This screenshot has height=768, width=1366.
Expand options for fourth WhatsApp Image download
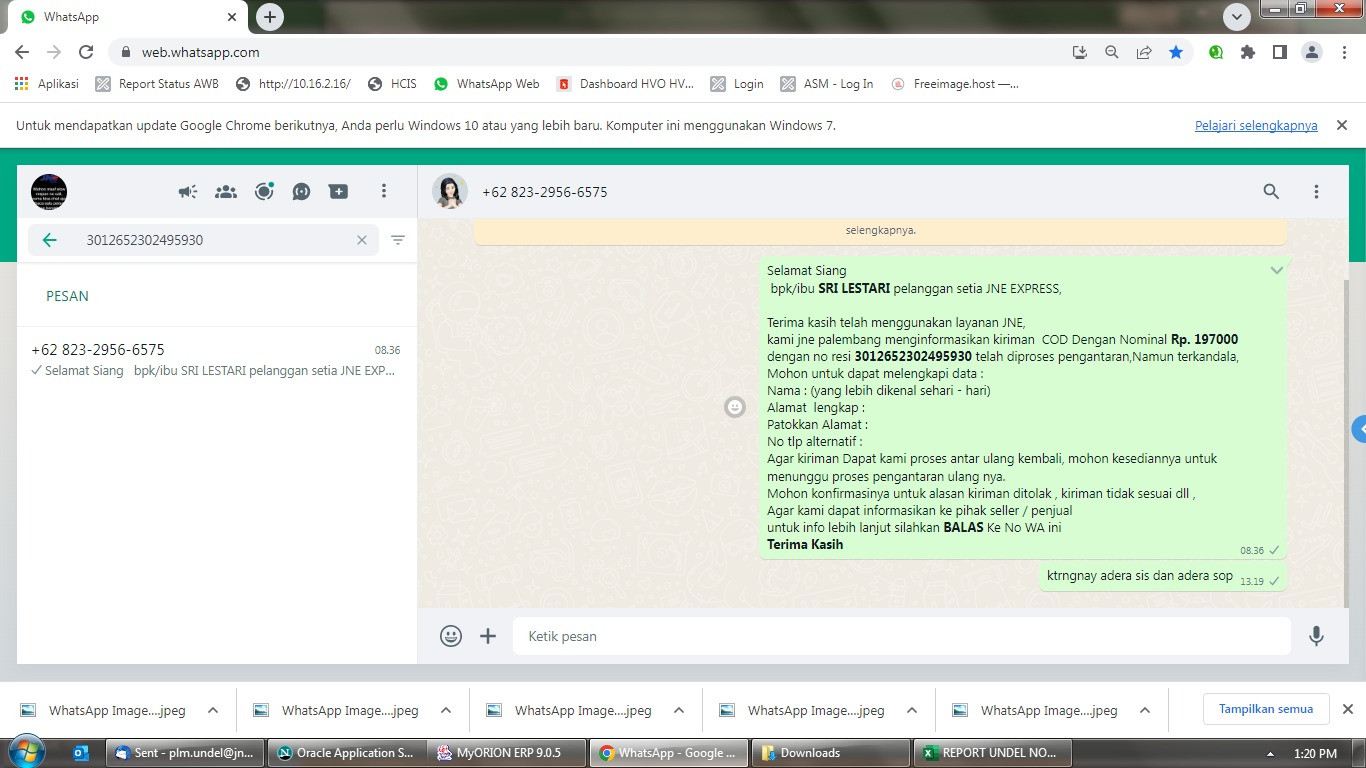click(x=912, y=710)
